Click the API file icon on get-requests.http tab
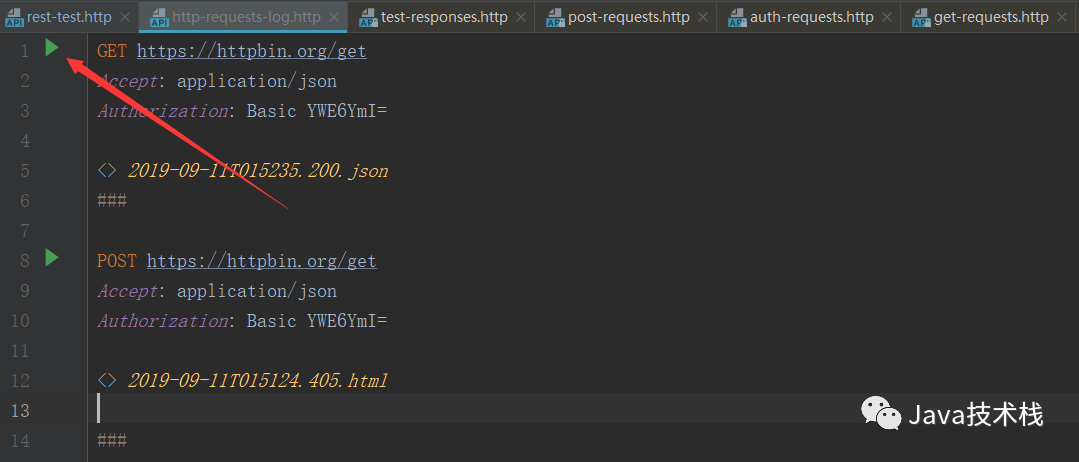 [x=921, y=18]
